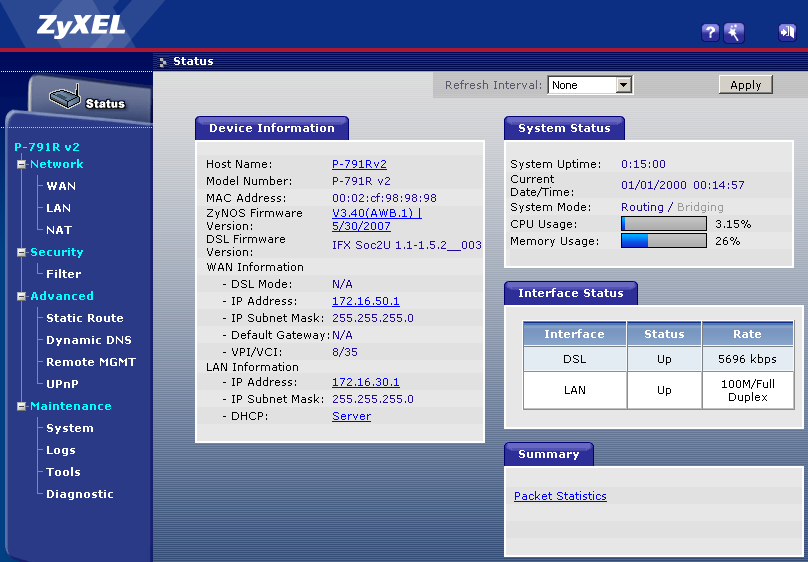Open the Packet Statistics link
Image resolution: width=808 pixels, height=562 pixels.
[560, 496]
